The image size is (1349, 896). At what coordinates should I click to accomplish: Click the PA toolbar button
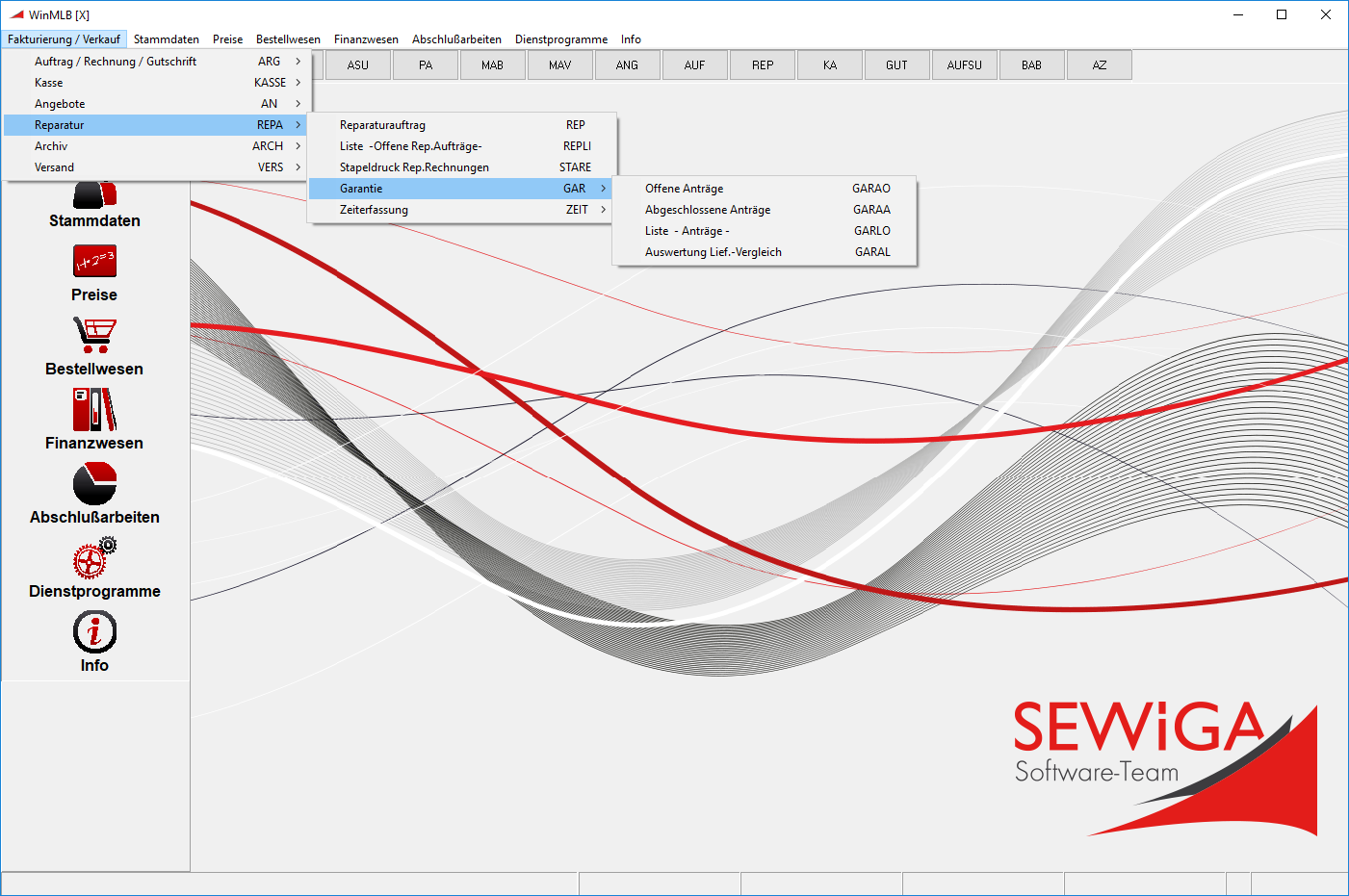[x=426, y=65]
